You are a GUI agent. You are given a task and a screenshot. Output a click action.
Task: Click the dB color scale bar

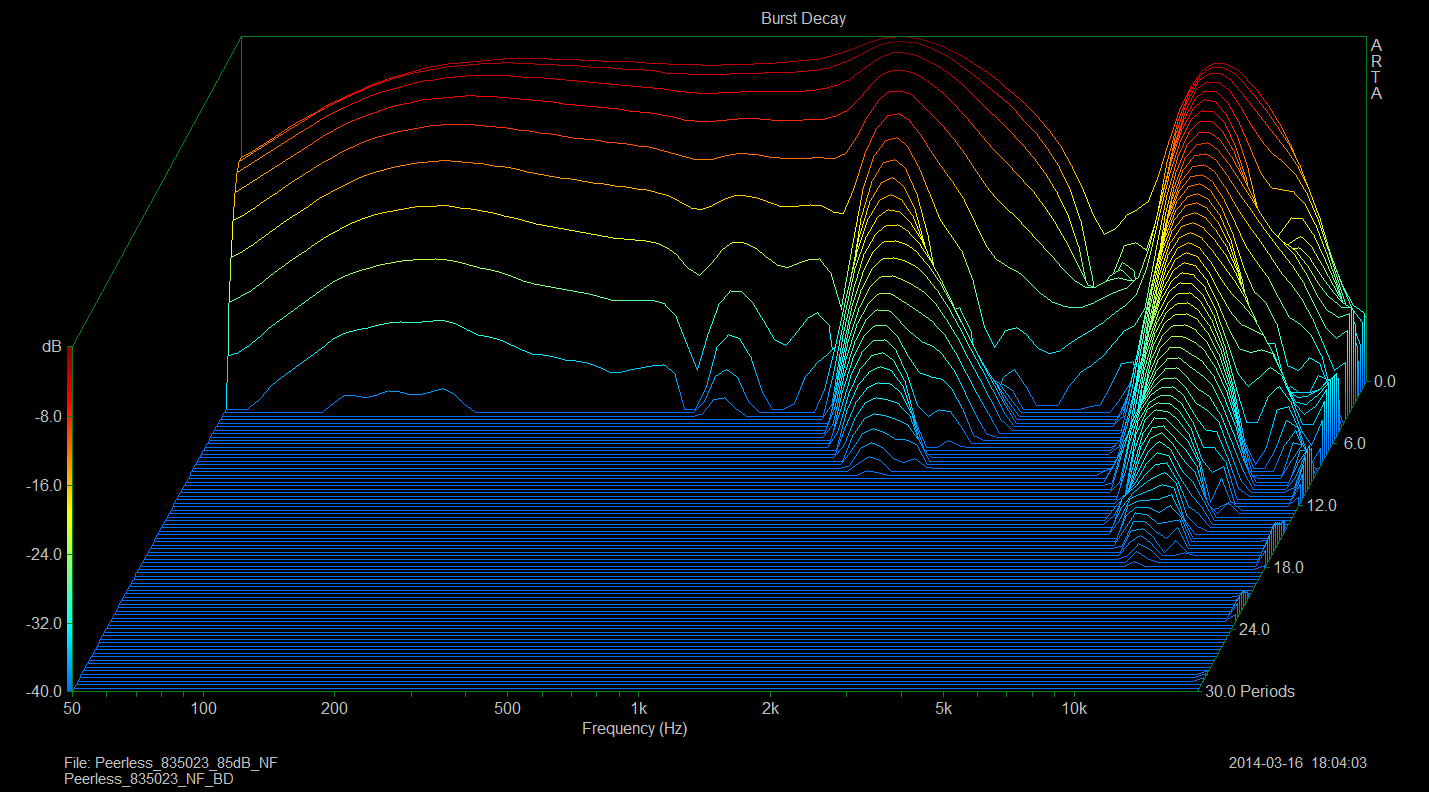[x=69, y=520]
